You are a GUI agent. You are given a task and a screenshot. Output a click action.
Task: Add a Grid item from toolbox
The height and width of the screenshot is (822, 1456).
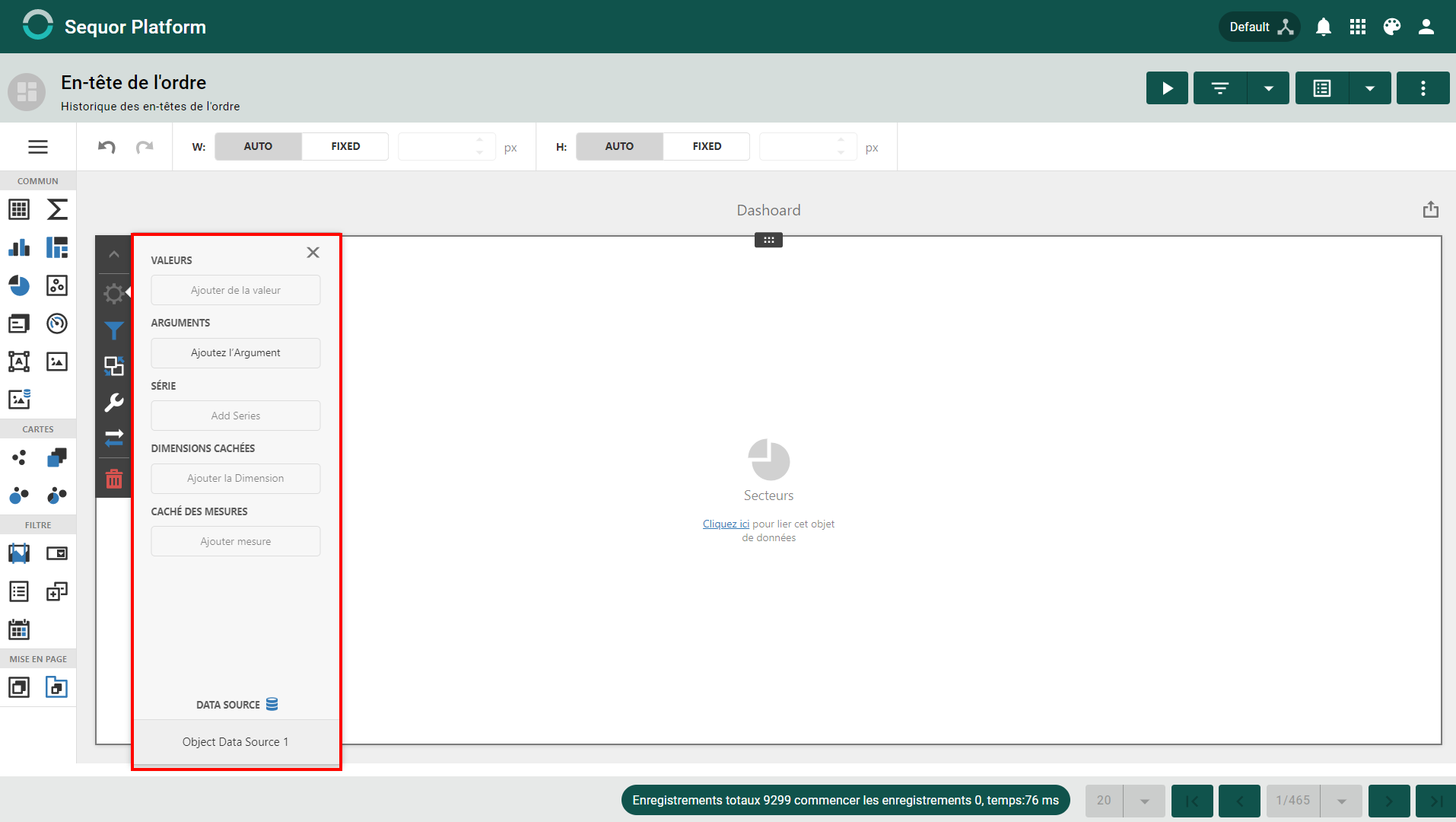coord(19,209)
